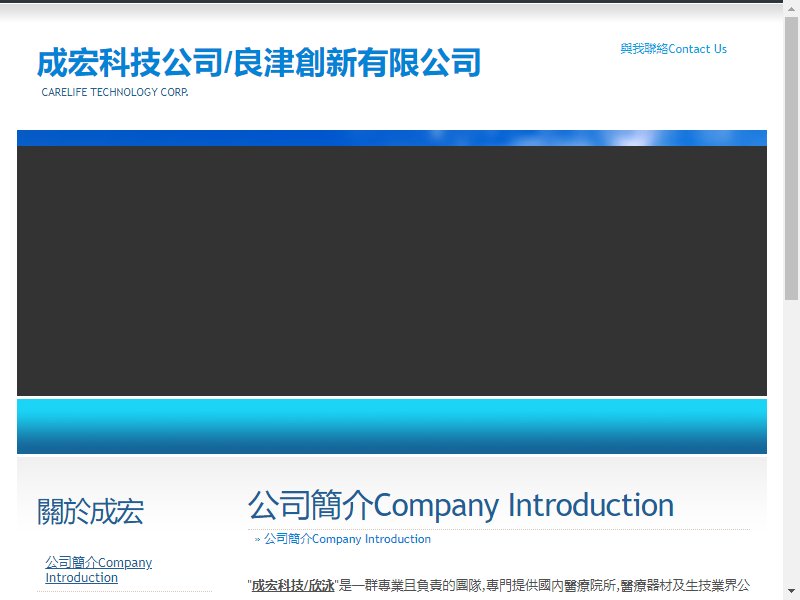Viewport: 800px width, 600px height.
Task: Open sidebar link 公司簡介Company Introduction
Action: (98, 570)
